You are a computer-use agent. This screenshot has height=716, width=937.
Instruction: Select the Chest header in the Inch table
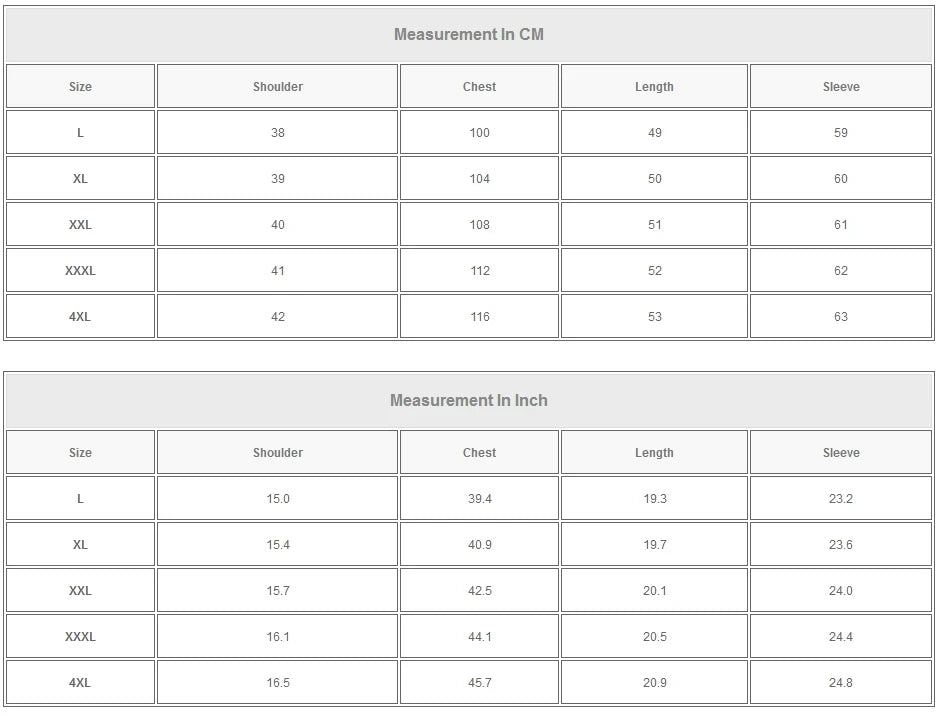[x=479, y=453]
